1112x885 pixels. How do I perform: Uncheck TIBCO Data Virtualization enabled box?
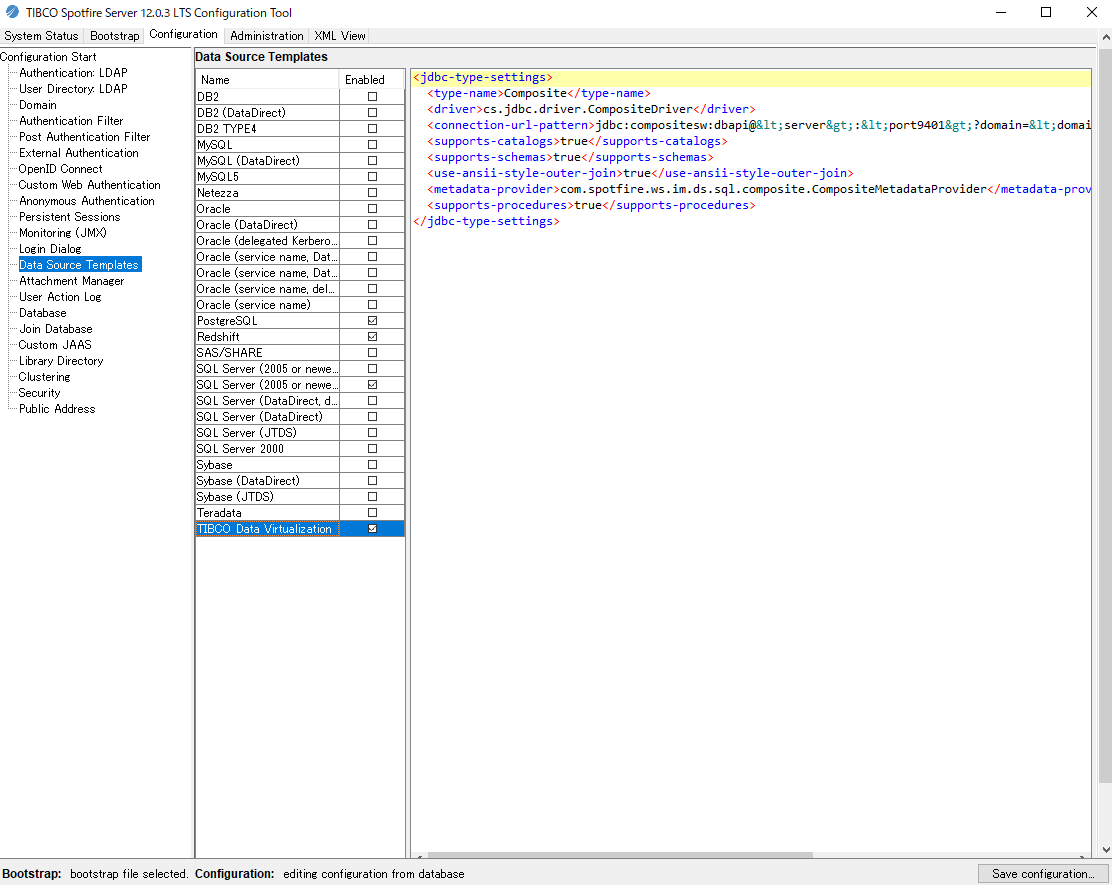pyautogui.click(x=372, y=529)
